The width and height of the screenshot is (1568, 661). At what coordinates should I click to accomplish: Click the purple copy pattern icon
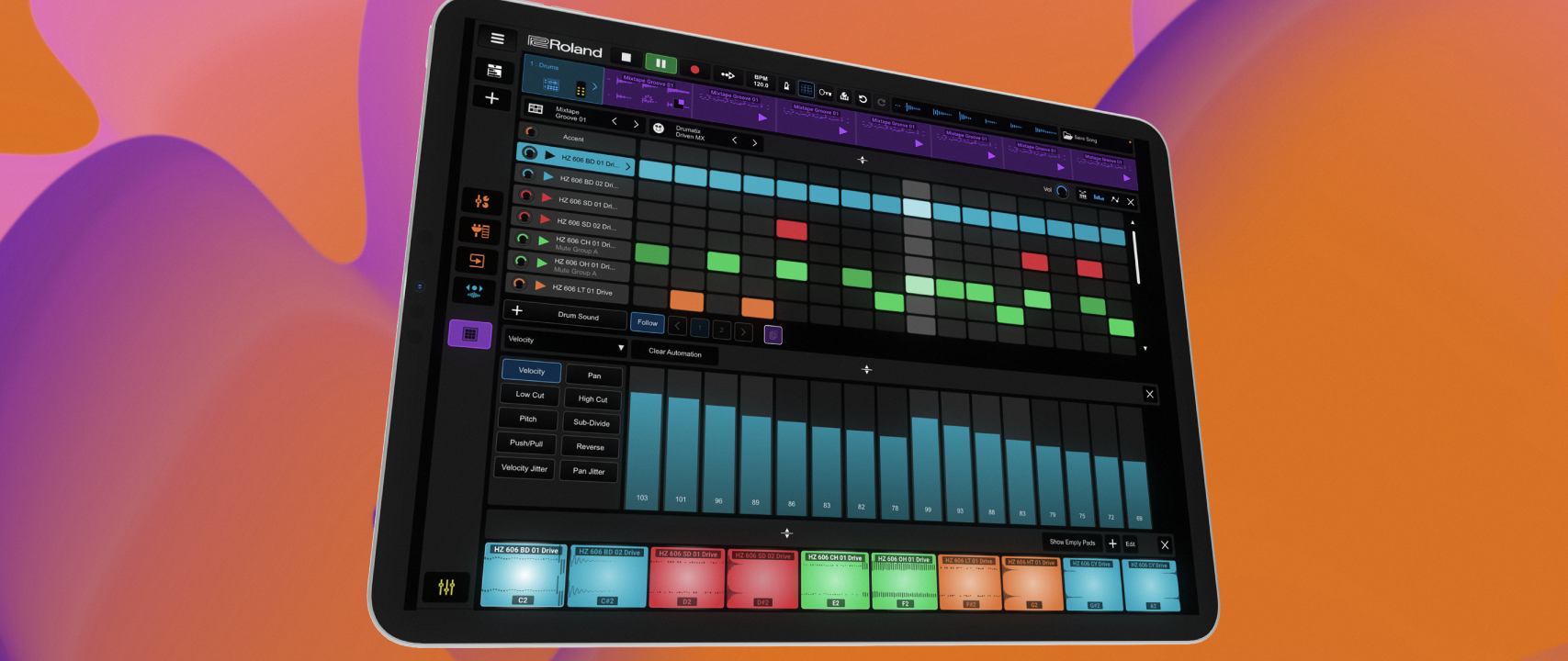(x=773, y=335)
